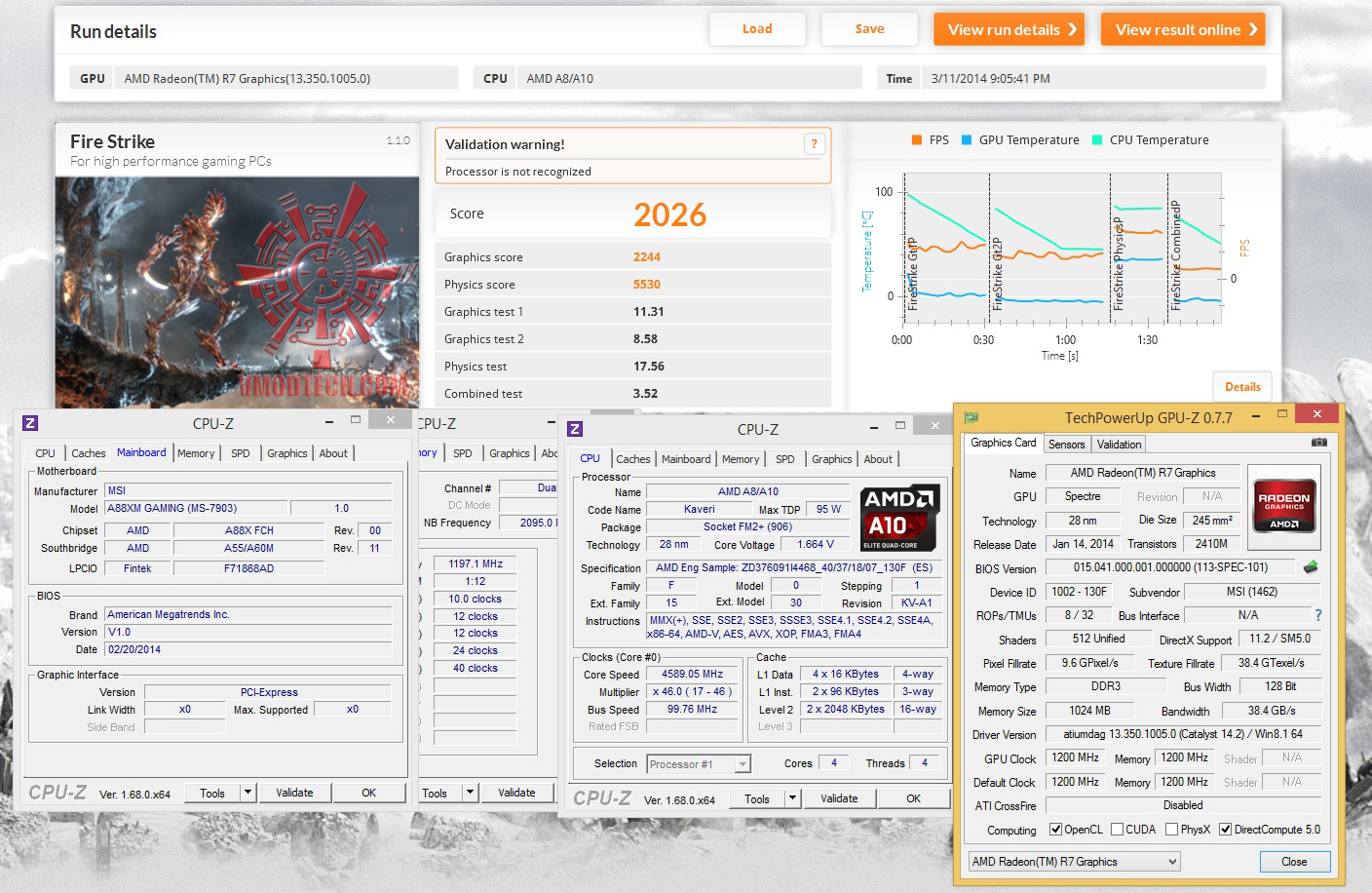
Task: Click the BIOS save chip icon in GPU-Z
Action: 1311,566
